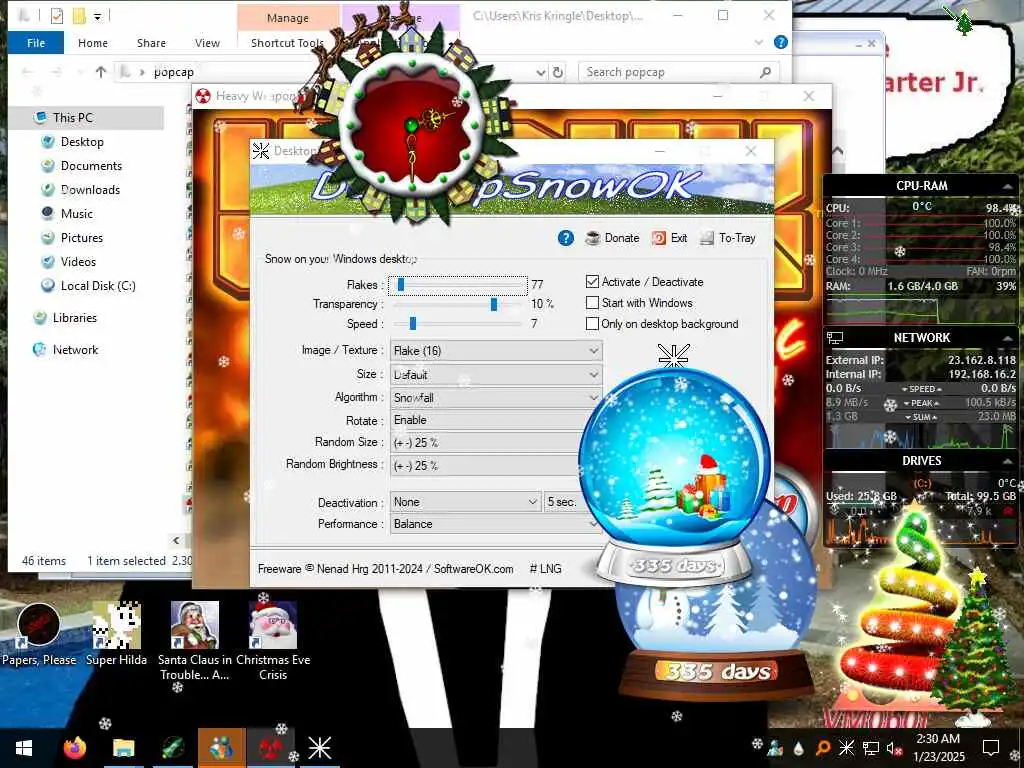Switch to the View ribbon tab
Screen dimensions: 1024x768
[207, 42]
